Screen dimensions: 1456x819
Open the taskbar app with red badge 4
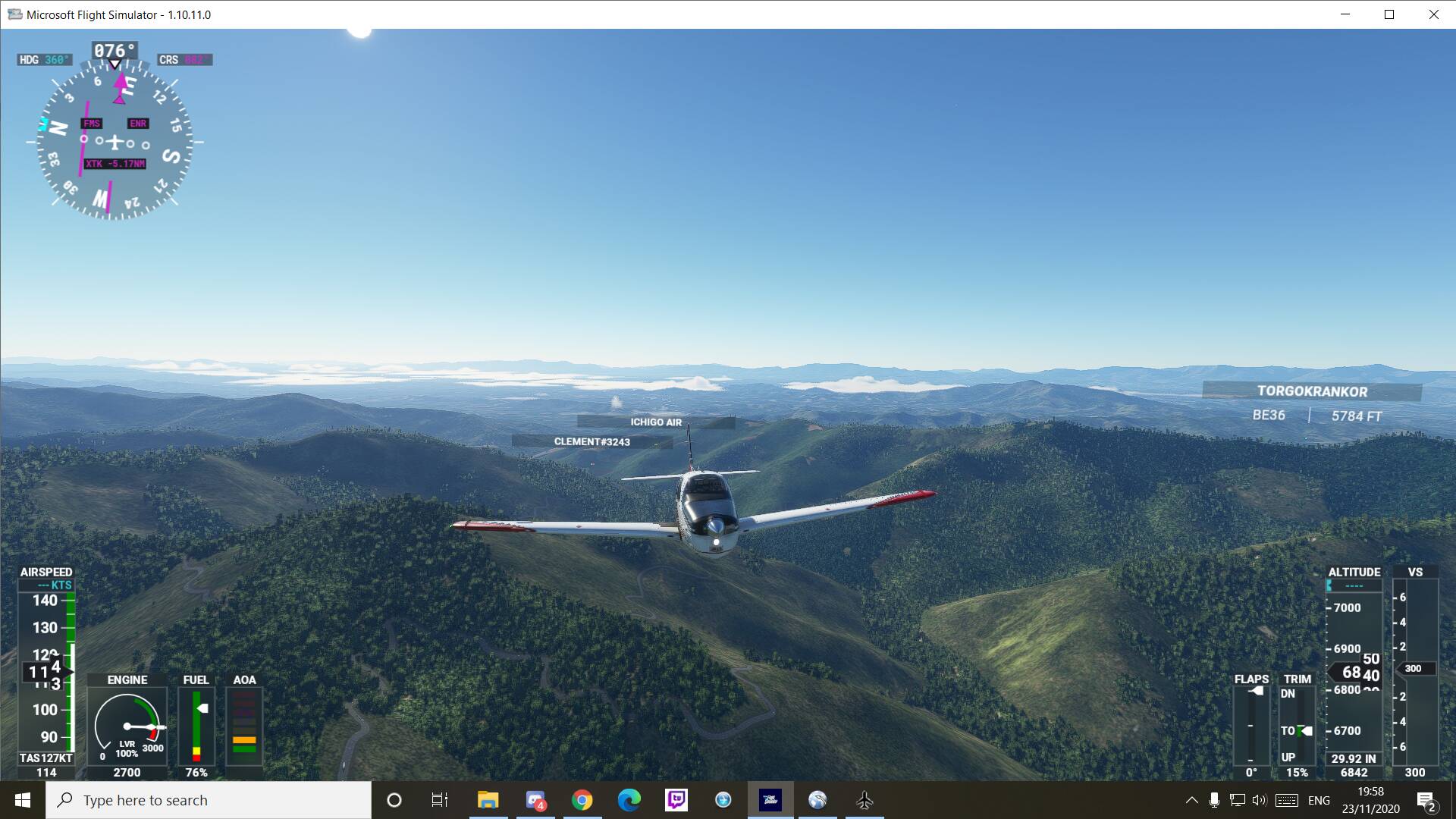click(x=535, y=800)
